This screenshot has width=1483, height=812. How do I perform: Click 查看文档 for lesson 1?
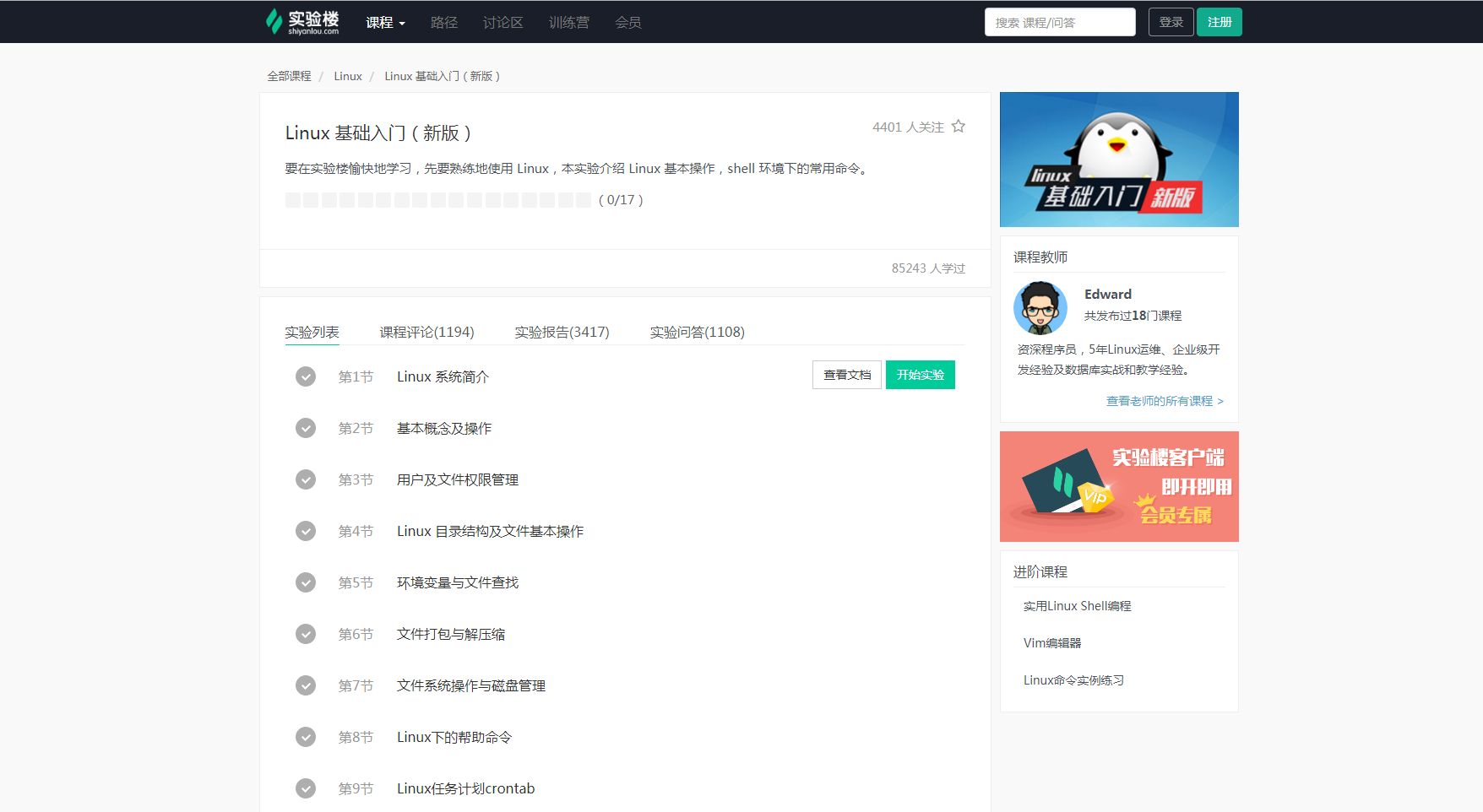847,375
